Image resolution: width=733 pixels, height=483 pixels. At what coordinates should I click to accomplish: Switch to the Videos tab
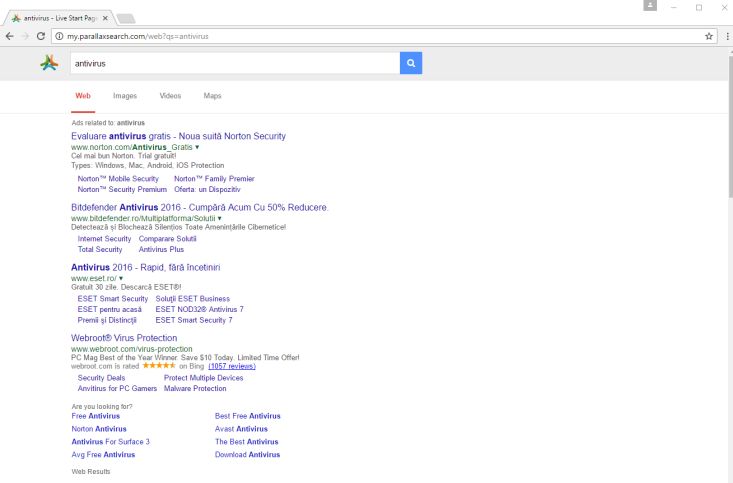tap(170, 96)
